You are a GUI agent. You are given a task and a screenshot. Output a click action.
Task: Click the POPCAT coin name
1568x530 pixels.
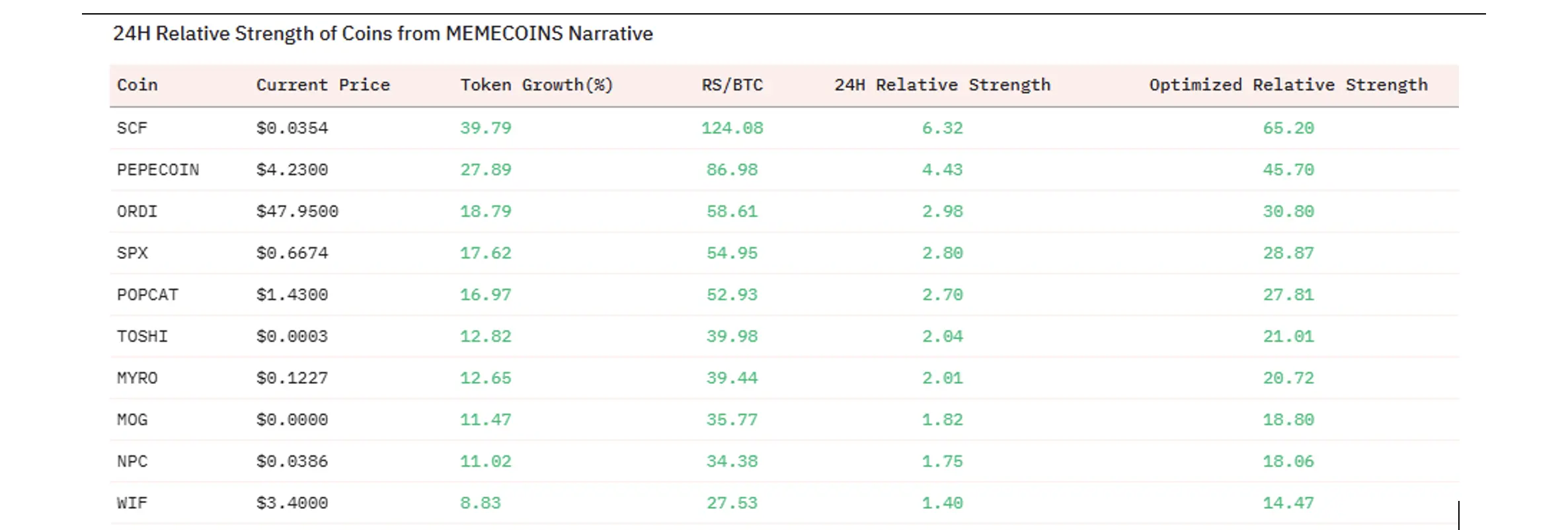click(x=147, y=295)
